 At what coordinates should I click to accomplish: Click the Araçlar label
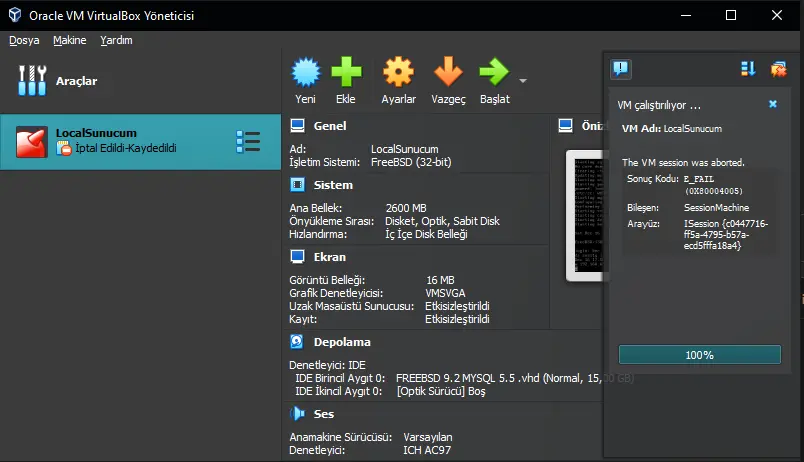pos(76,81)
